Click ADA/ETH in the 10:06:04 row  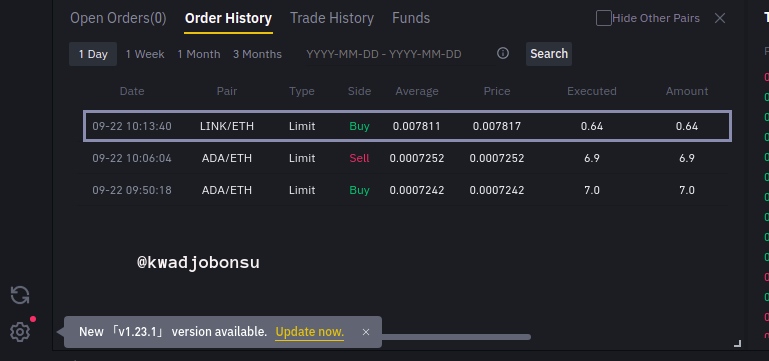227,158
